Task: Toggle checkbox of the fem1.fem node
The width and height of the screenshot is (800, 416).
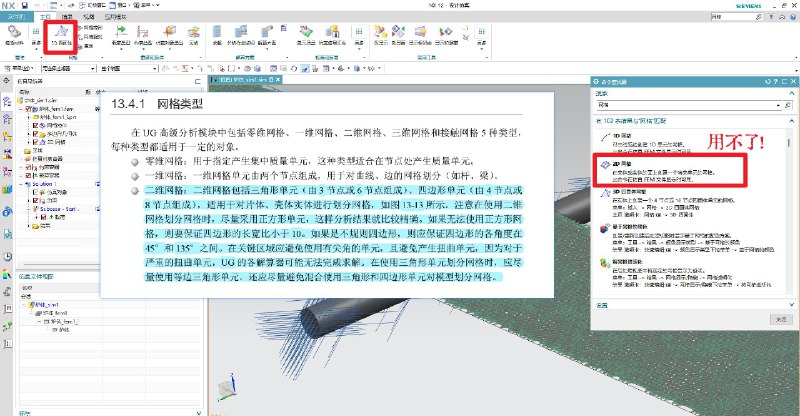Action: click(x=29, y=109)
